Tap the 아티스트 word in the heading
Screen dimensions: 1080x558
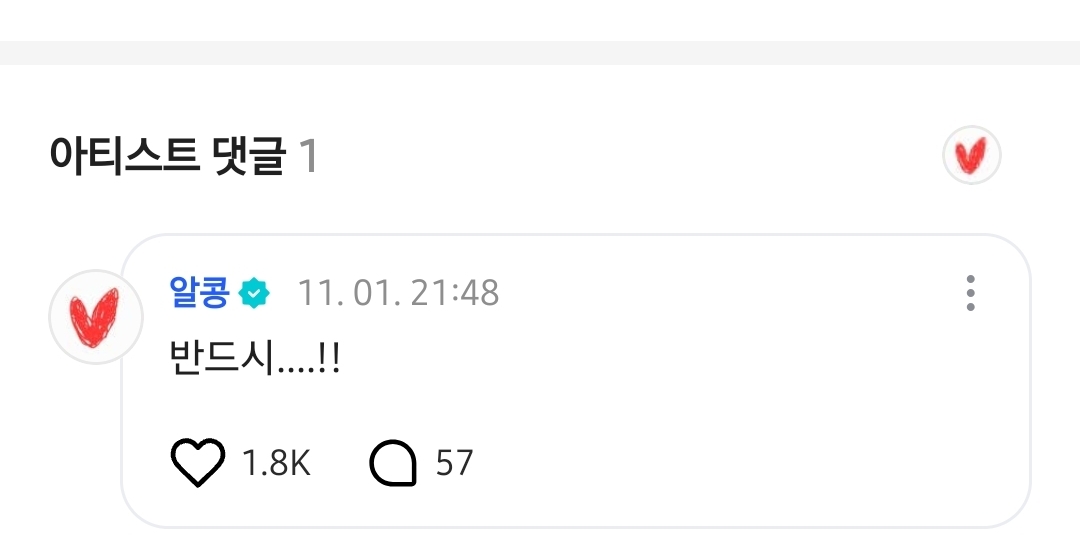coord(125,155)
